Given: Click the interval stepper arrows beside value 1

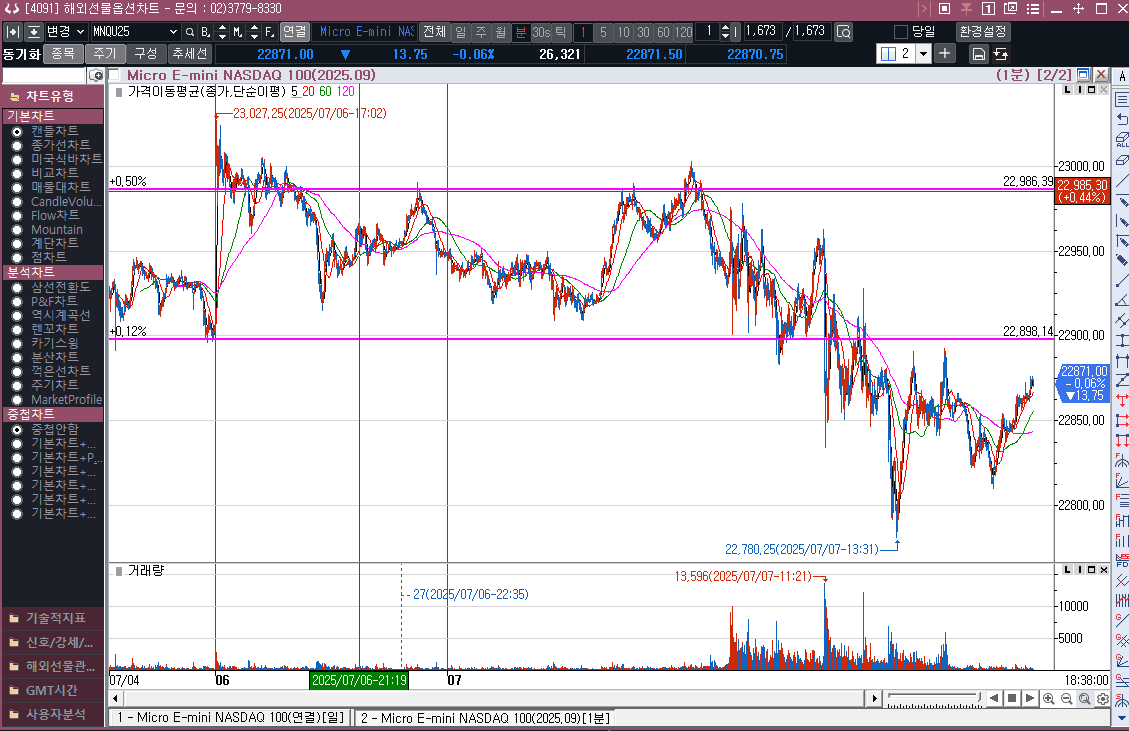Looking at the screenshot, I should tap(725, 32).
